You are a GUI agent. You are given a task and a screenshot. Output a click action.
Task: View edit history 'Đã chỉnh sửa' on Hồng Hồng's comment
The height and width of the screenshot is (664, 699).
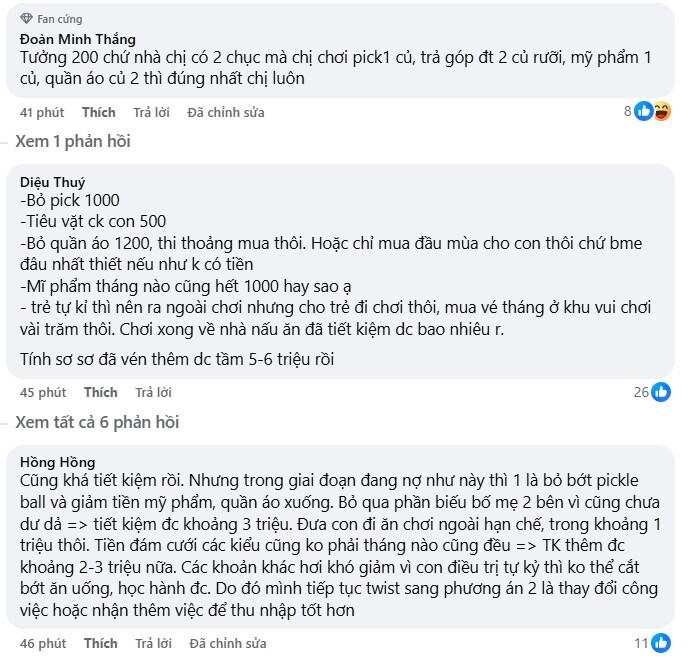pyautogui.click(x=228, y=643)
